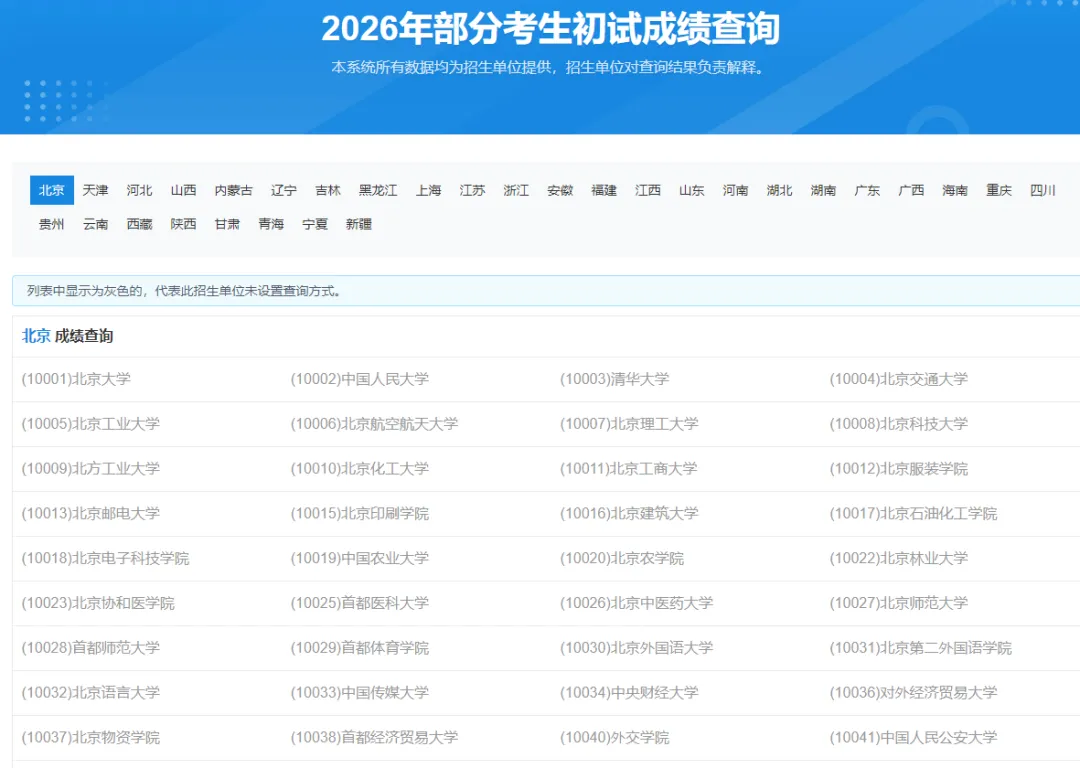1080x768 pixels.
Task: Select (10036)对外经济贸易大学
Action: coord(913,692)
